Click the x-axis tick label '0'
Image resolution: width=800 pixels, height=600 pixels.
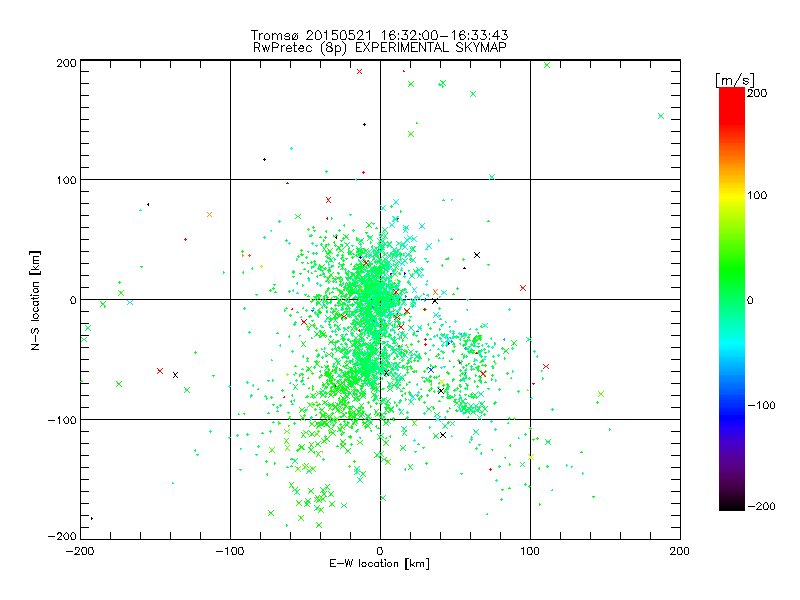tap(380, 552)
